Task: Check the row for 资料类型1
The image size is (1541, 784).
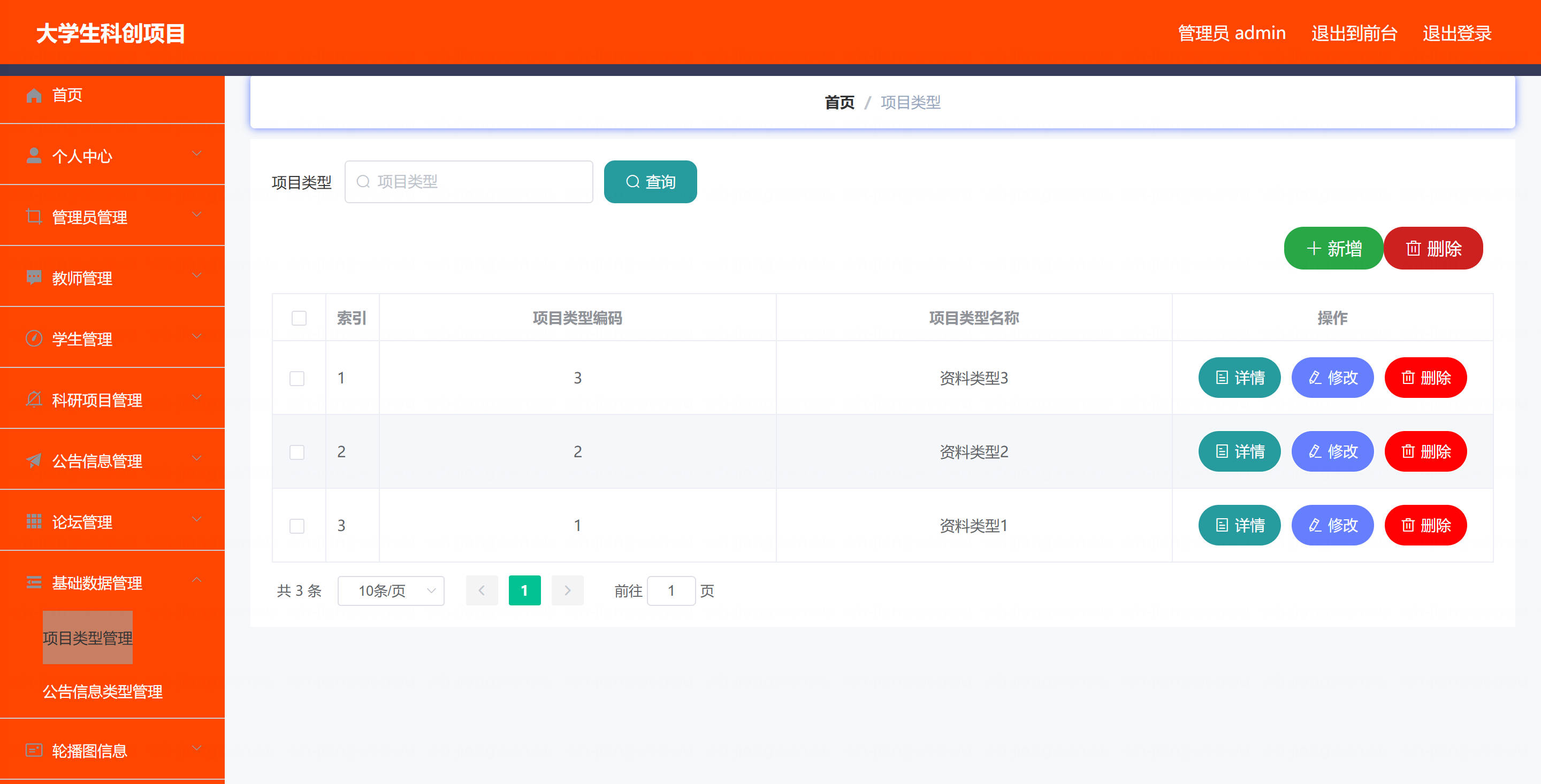Action: 297,526
